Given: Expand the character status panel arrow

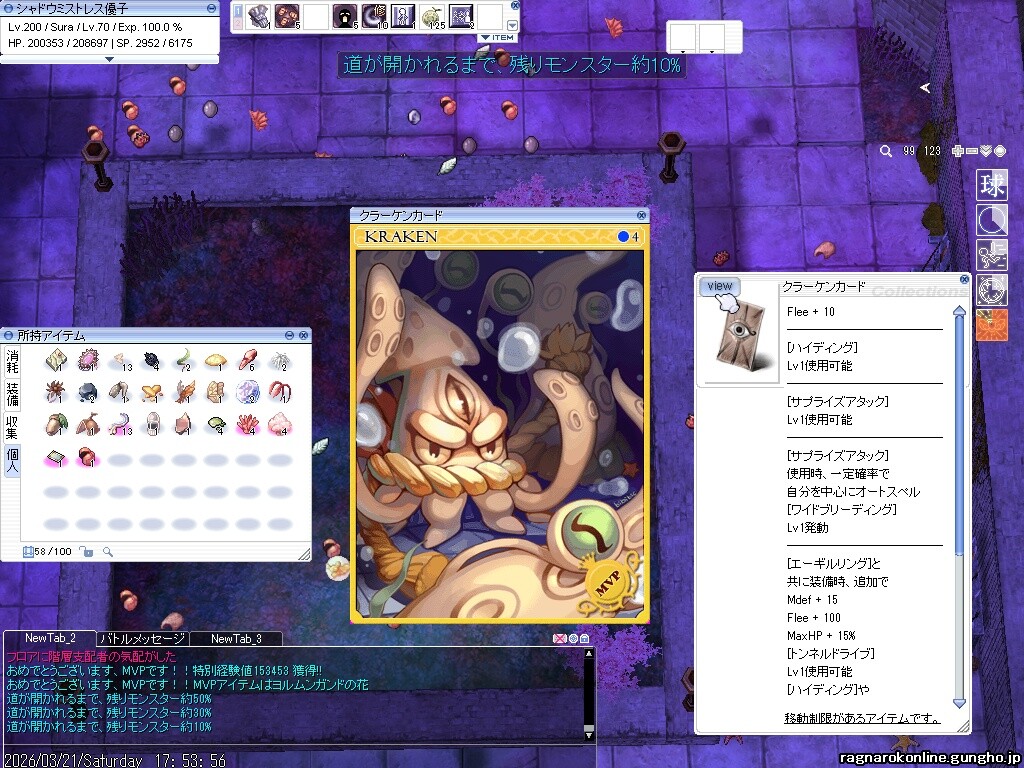Looking at the screenshot, I should click(x=109, y=59).
